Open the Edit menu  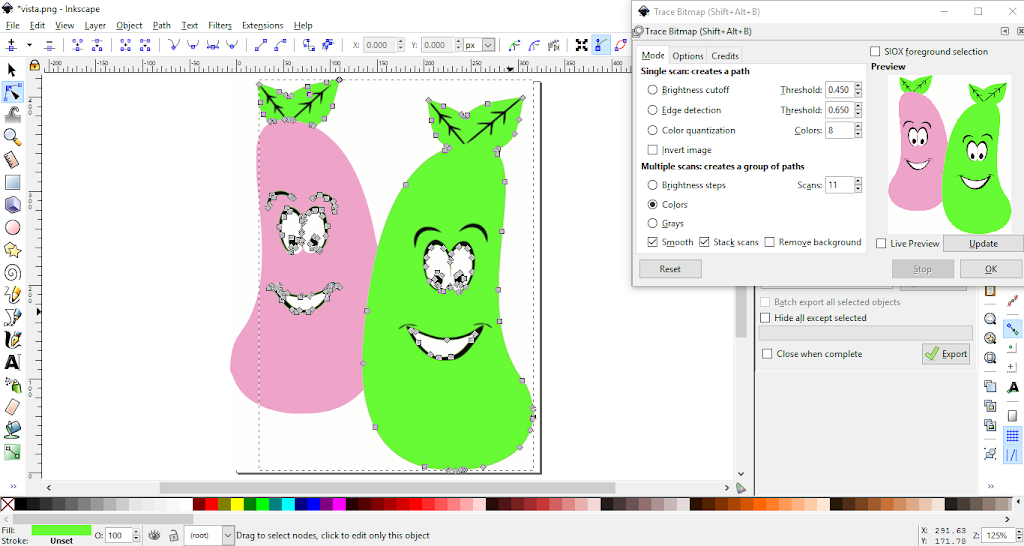pos(37,25)
